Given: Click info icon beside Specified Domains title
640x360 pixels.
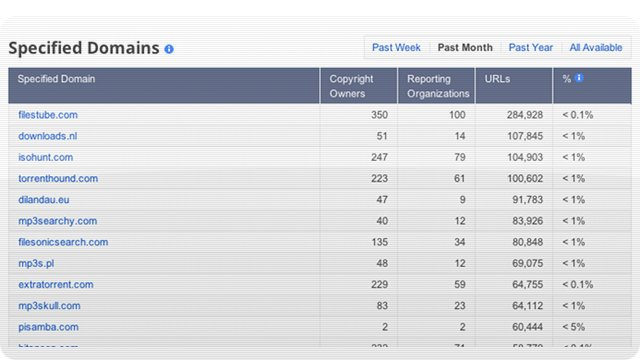Looking at the screenshot, I should 169,49.
